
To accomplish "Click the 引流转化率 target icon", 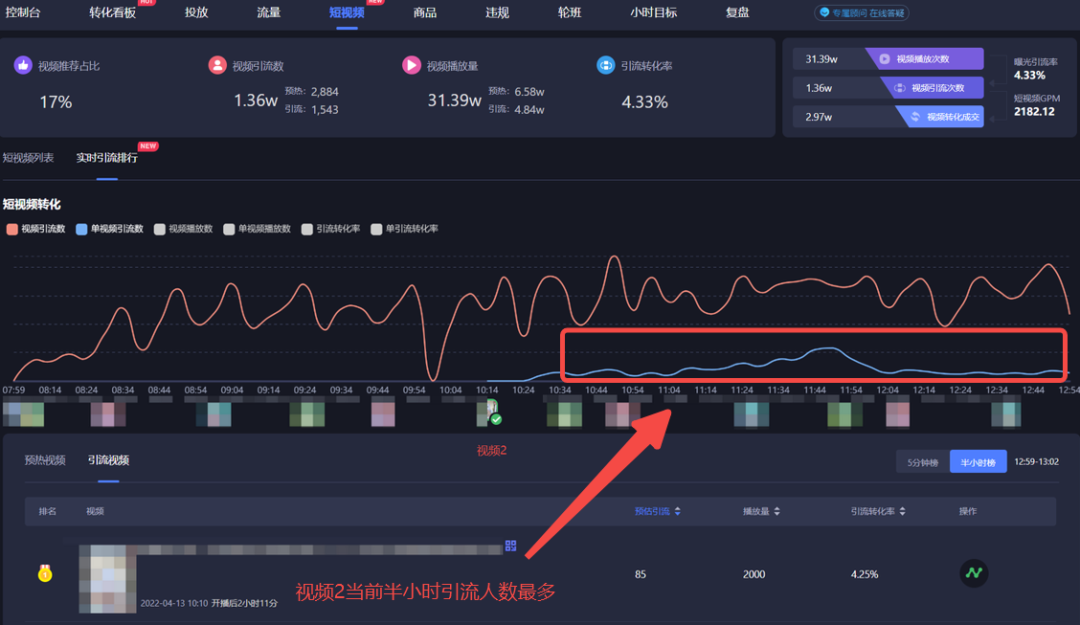I will 605,65.
